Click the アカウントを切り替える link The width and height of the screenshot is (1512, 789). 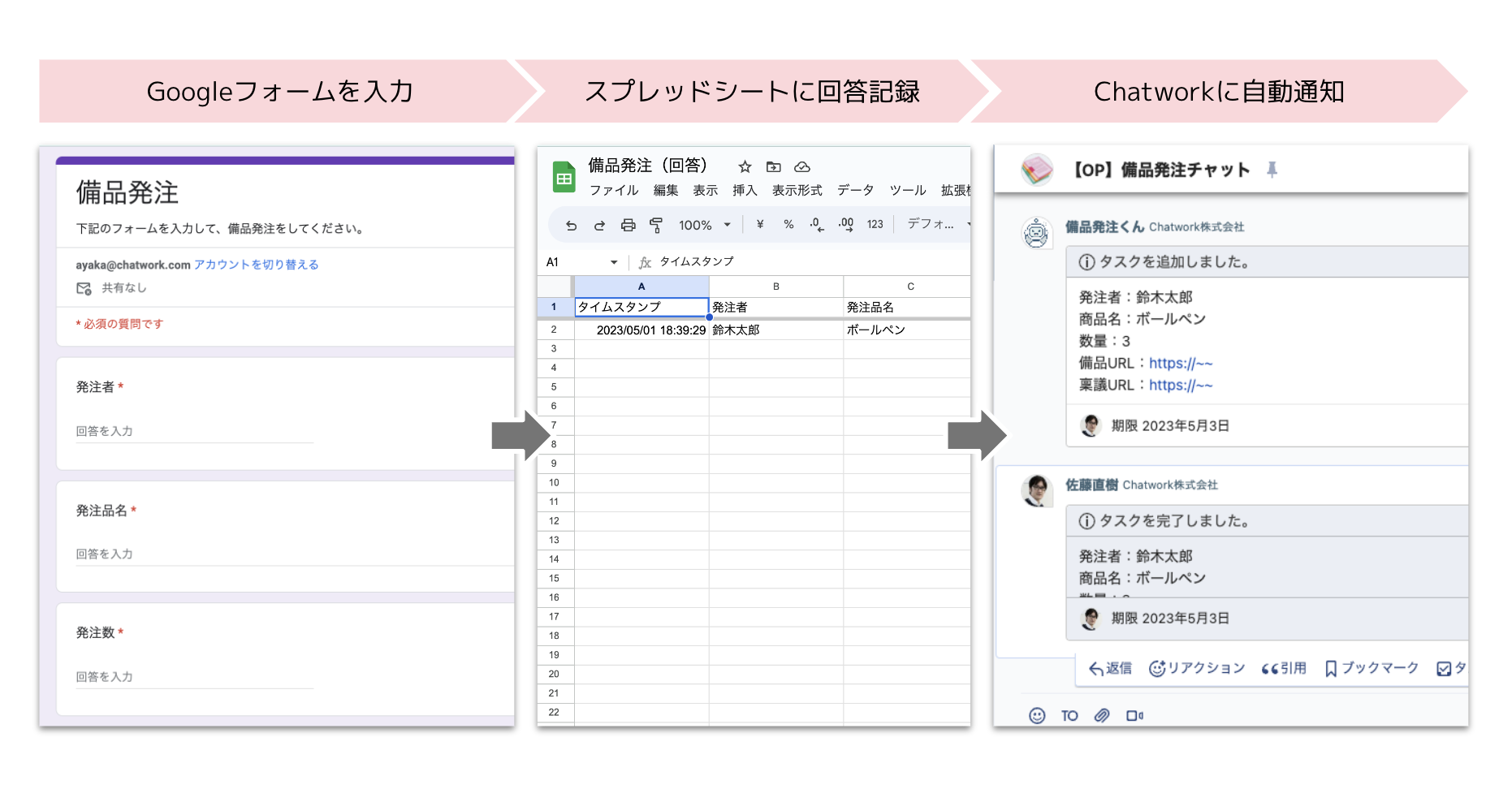pos(256,265)
